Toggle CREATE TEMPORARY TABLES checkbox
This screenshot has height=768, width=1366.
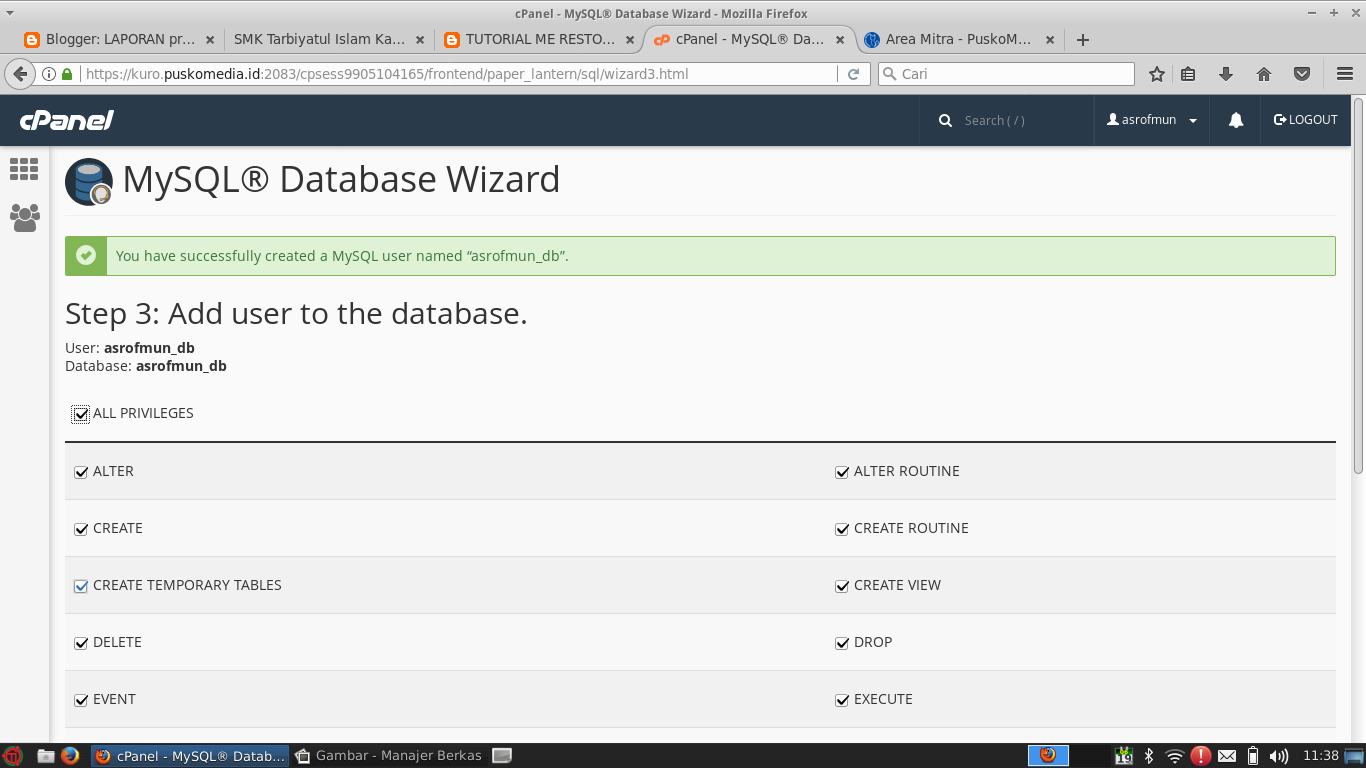click(82, 586)
